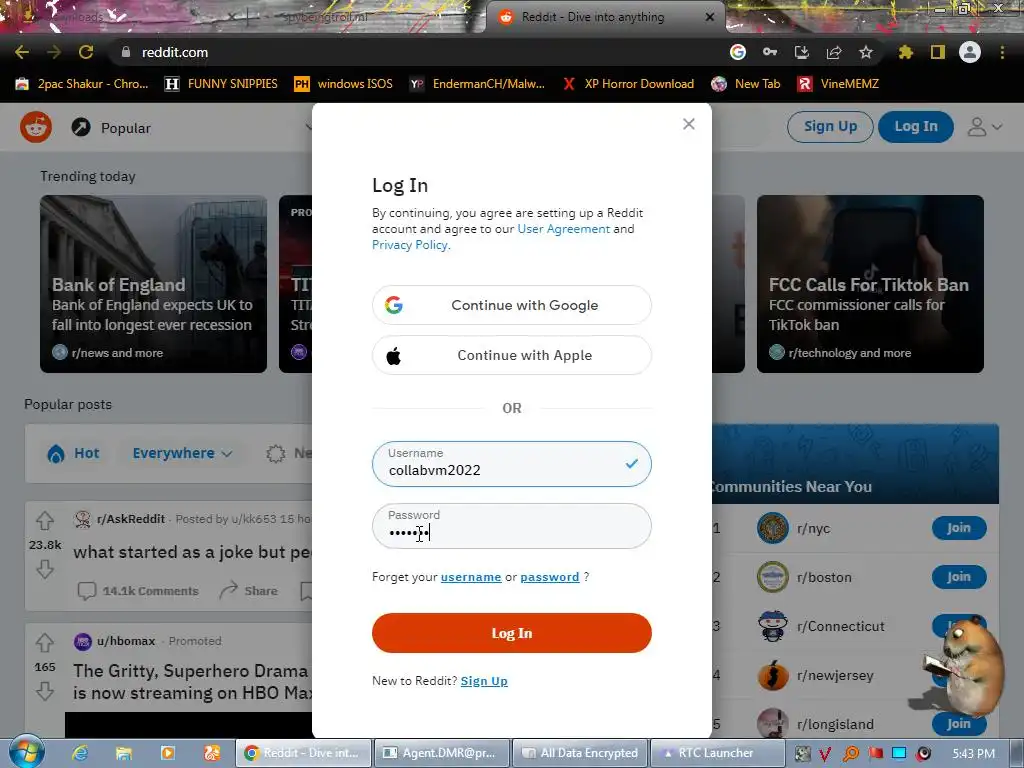Join the r/boston community
The width and height of the screenshot is (1024, 768).
click(x=959, y=577)
